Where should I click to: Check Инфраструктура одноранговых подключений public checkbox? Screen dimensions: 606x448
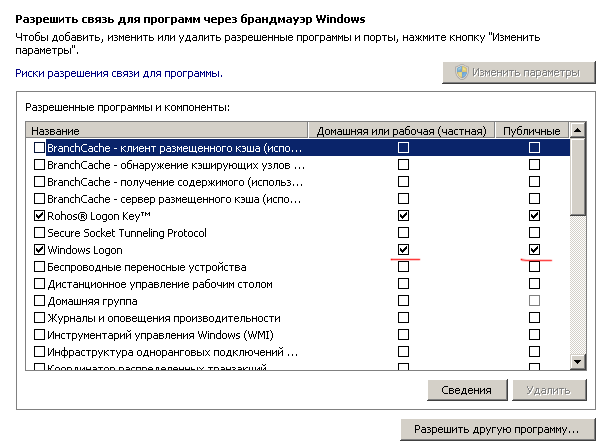tap(535, 352)
